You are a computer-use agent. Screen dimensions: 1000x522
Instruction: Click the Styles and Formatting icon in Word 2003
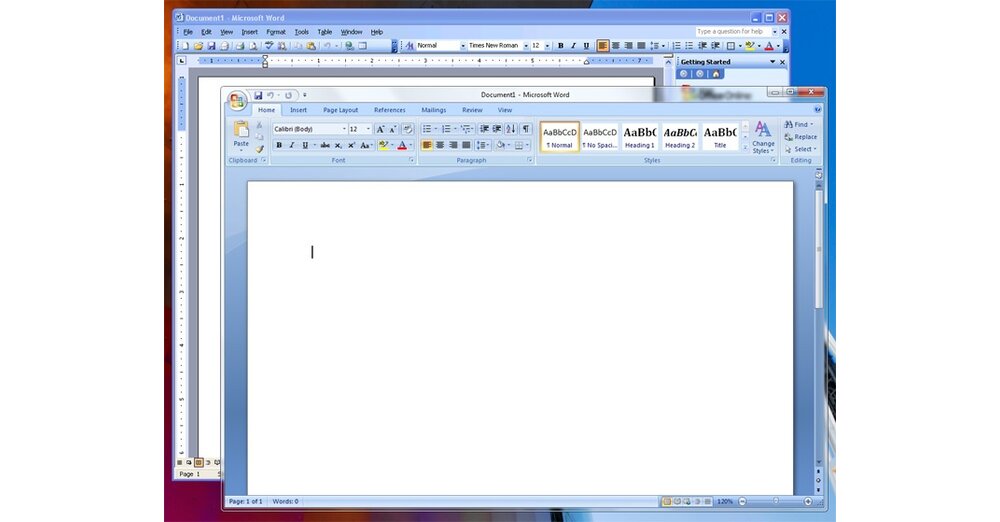click(x=409, y=46)
